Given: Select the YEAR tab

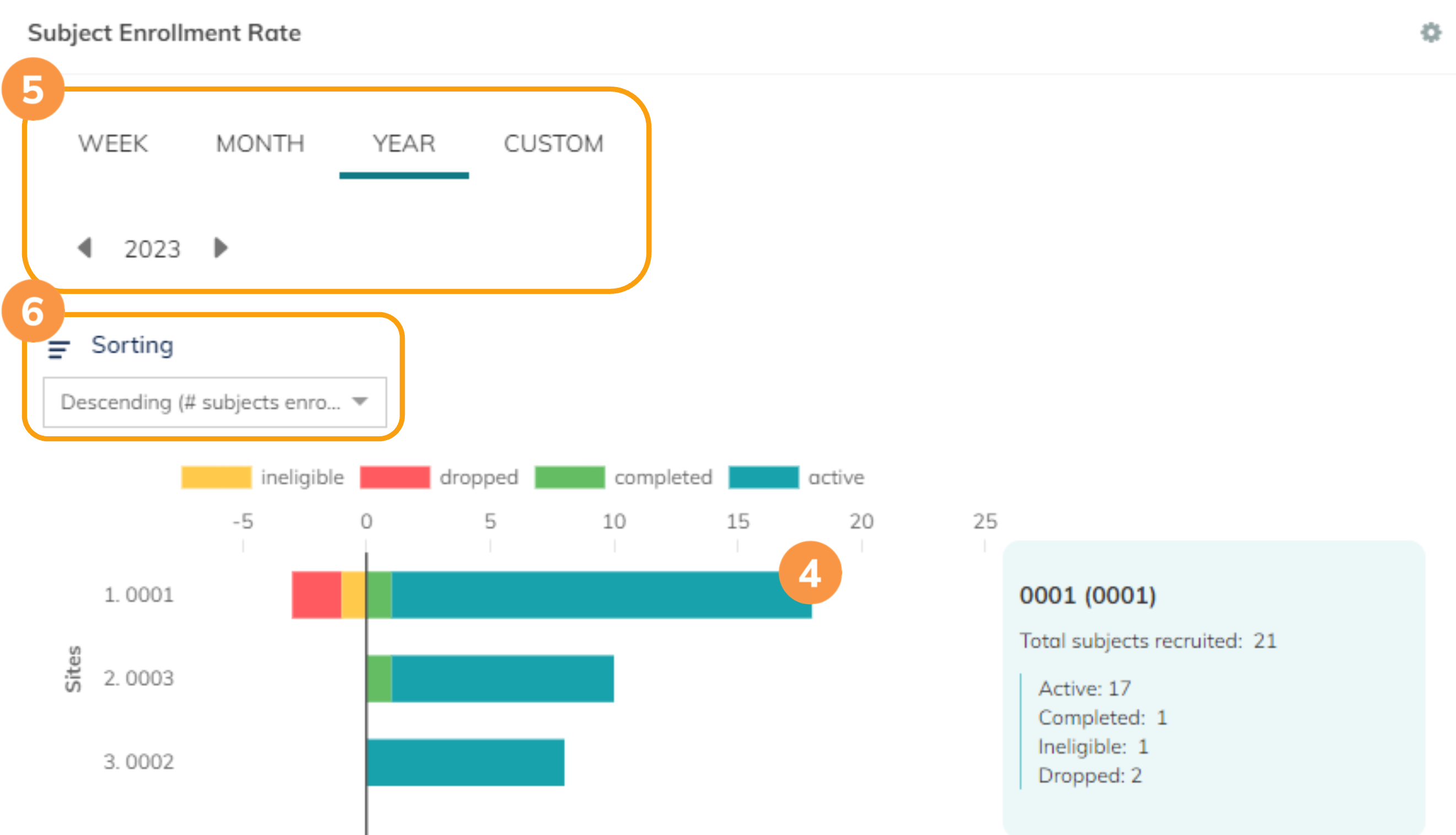Looking at the screenshot, I should coord(404,143).
